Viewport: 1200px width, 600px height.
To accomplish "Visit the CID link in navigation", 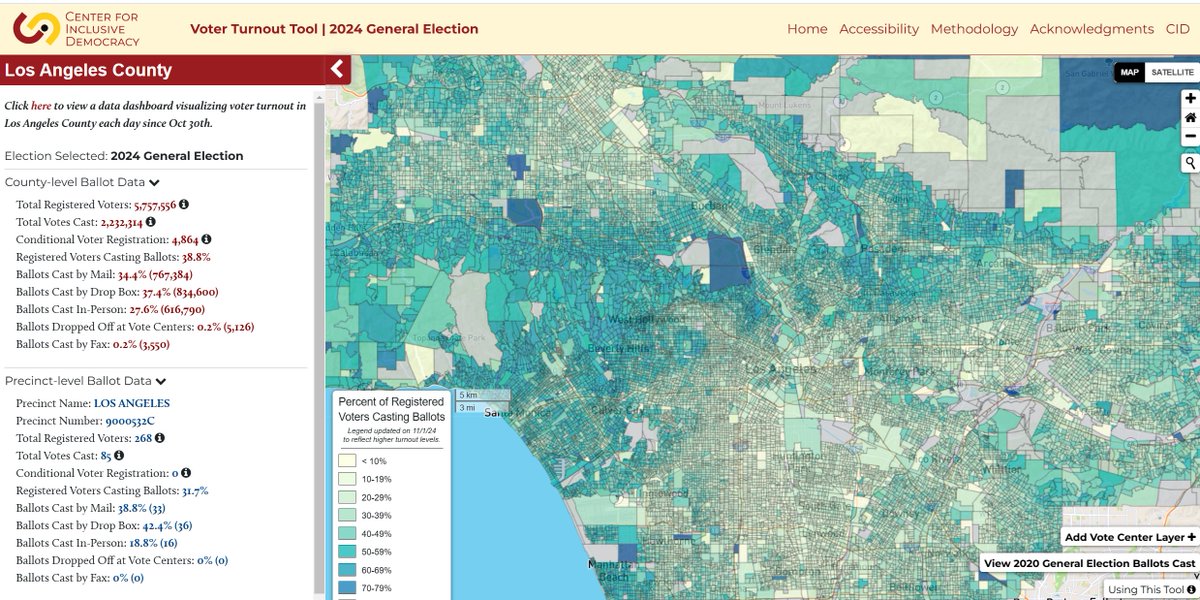I will point(1178,29).
